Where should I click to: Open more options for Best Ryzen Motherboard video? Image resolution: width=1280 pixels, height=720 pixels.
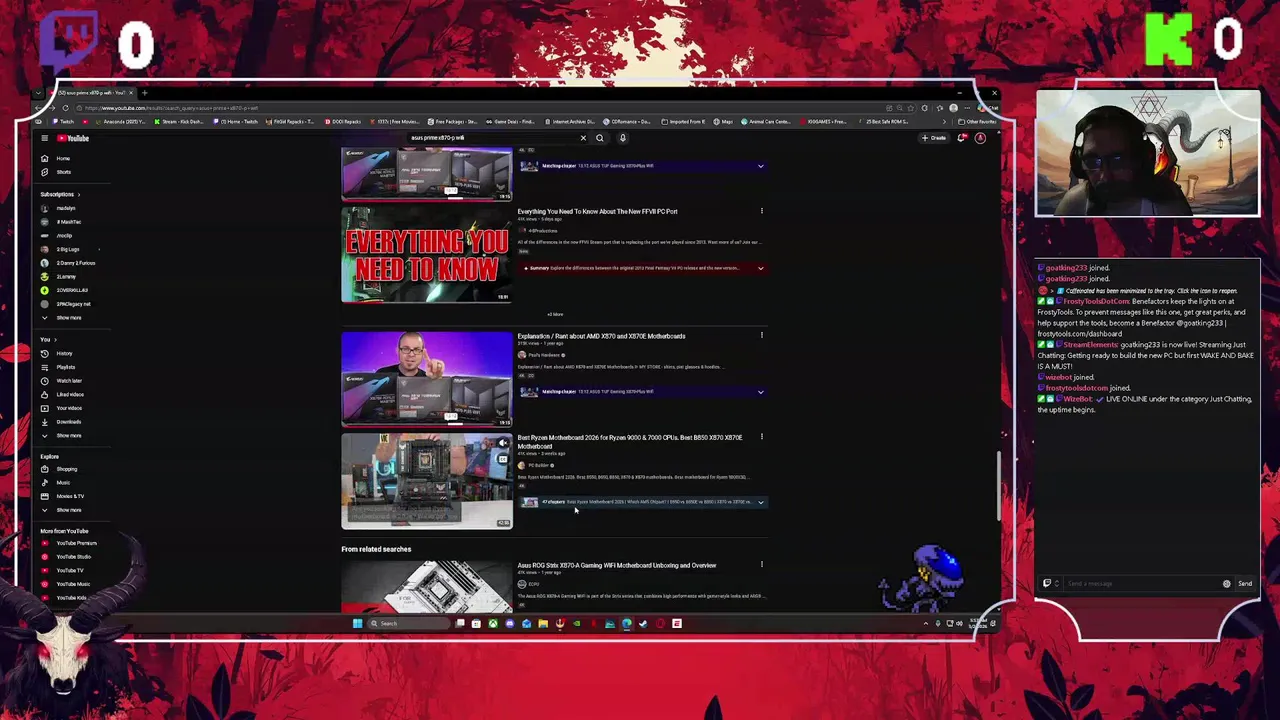(761, 436)
